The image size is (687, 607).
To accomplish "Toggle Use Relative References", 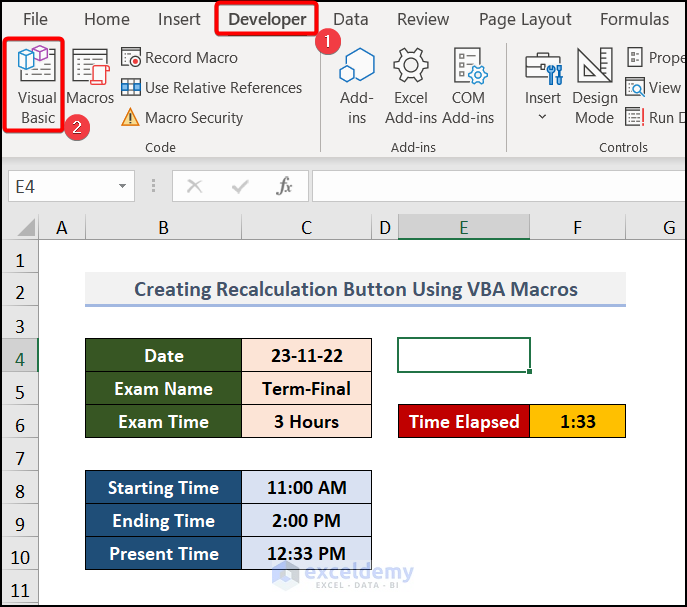I will [211, 88].
